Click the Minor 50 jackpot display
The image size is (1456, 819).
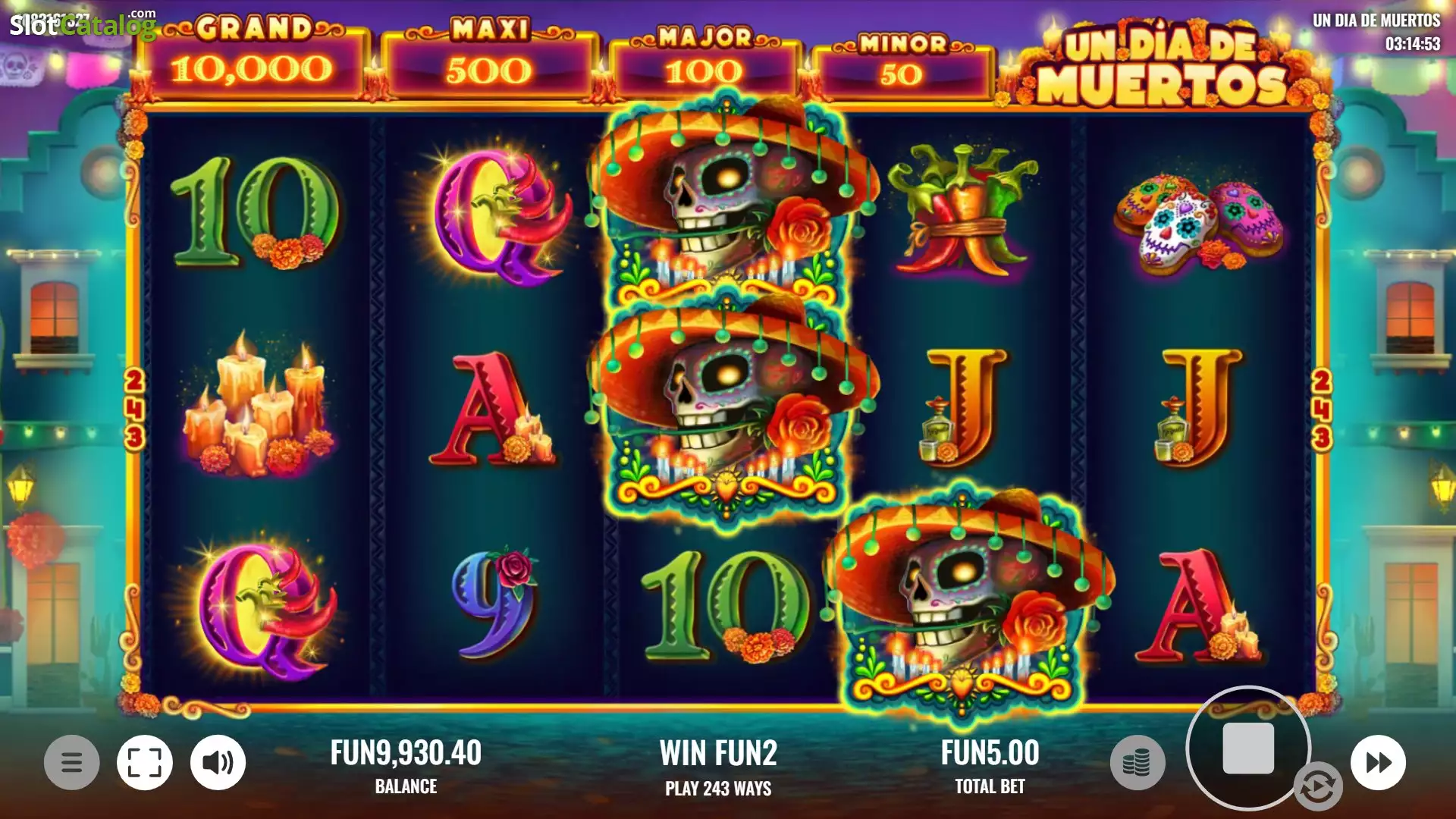click(x=901, y=65)
